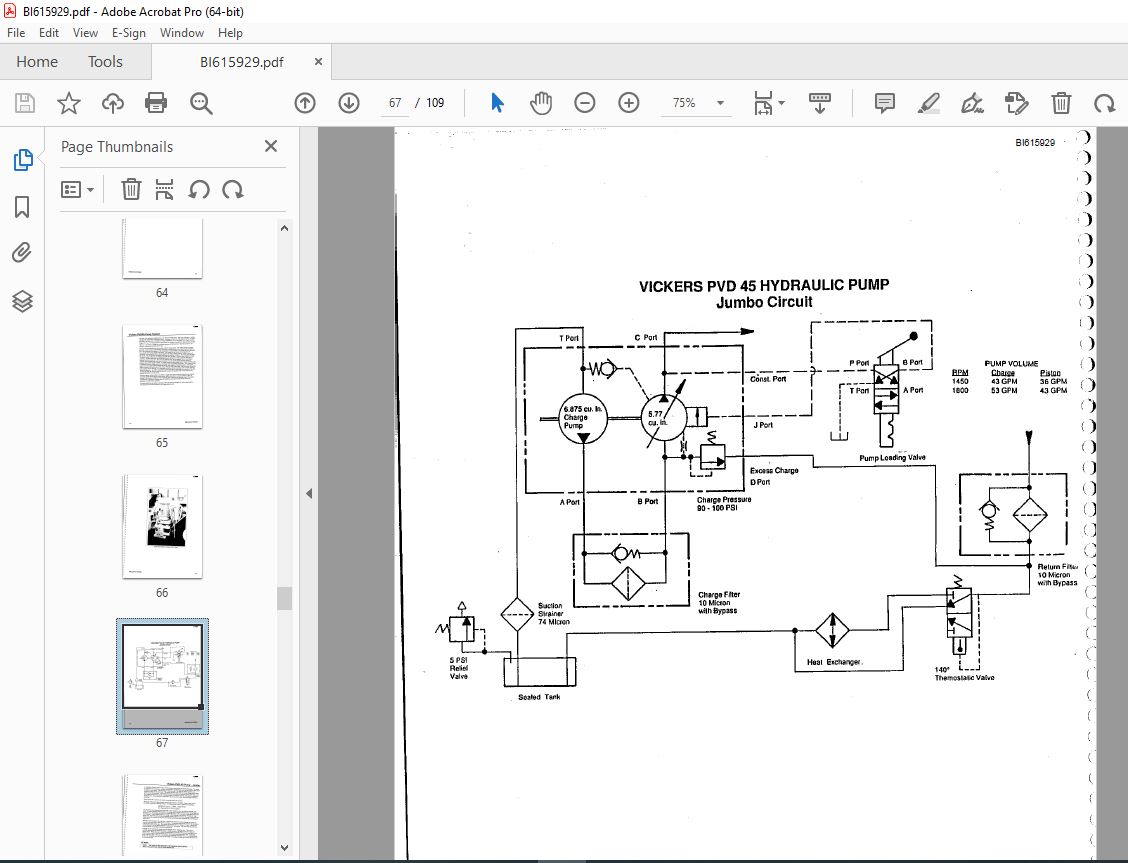Click thumbnails scrollbar up arrow
Image resolution: width=1128 pixels, height=863 pixels.
coord(284,228)
